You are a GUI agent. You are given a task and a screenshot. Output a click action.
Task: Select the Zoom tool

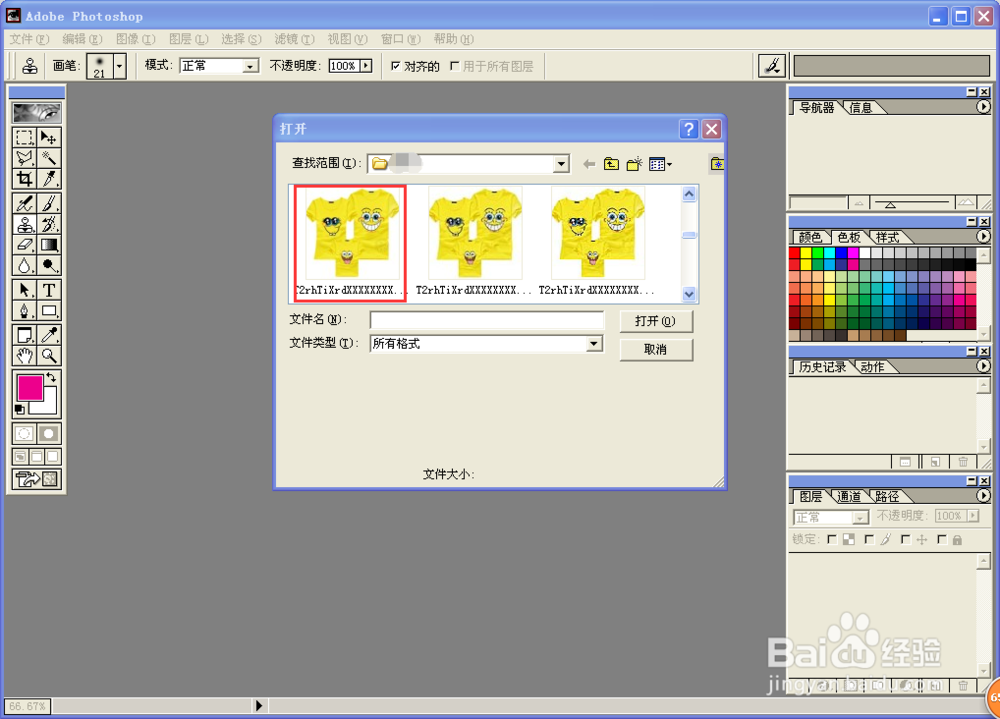[x=48, y=355]
